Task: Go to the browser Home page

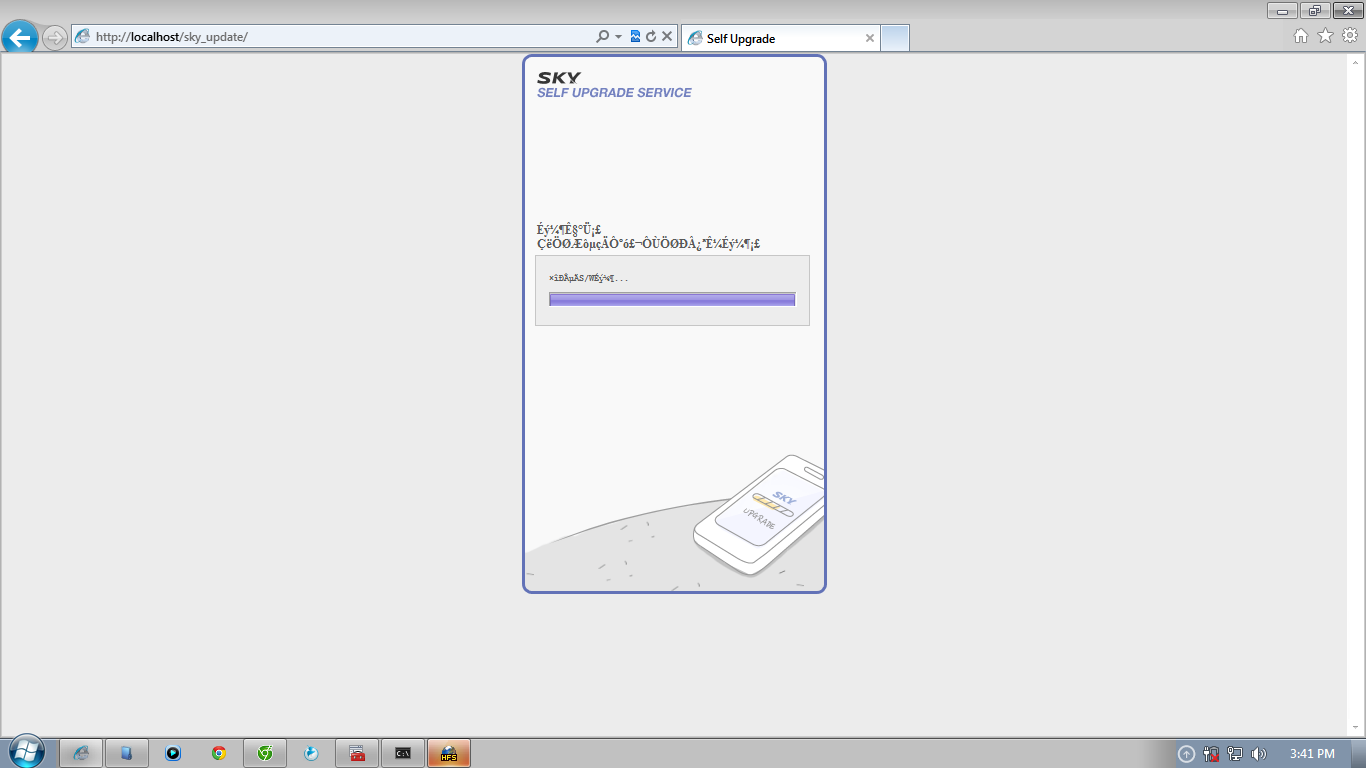Action: [1300, 36]
